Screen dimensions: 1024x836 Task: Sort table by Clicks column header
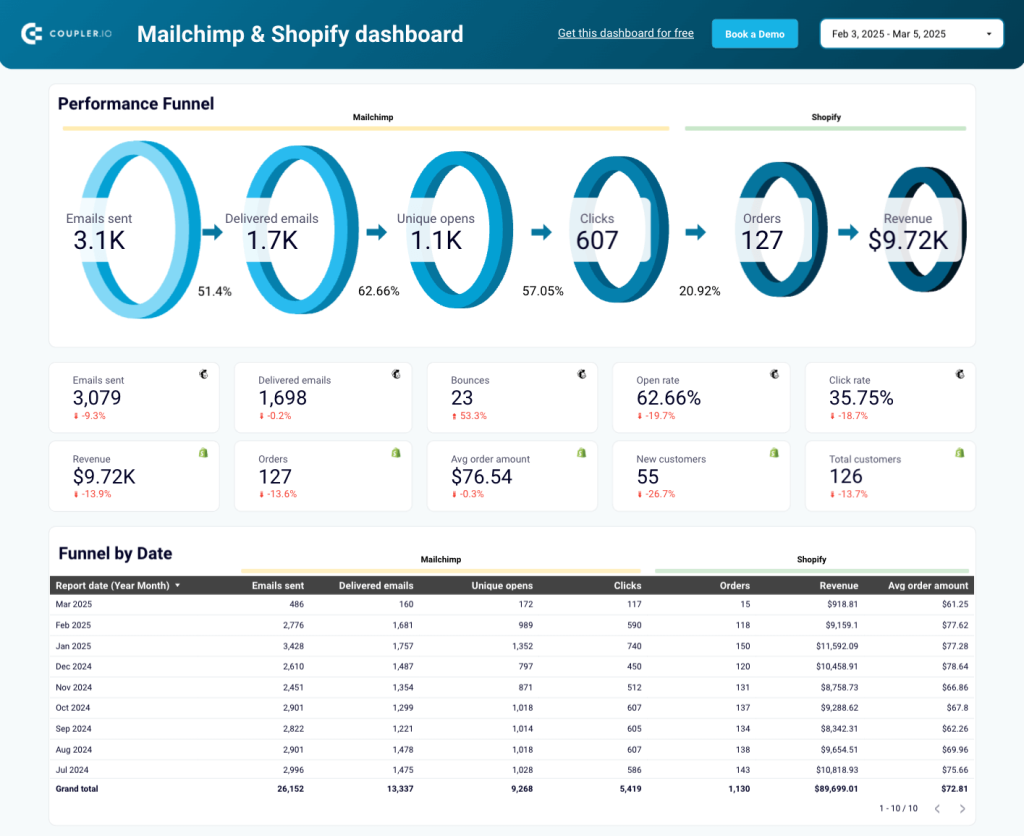[627, 586]
